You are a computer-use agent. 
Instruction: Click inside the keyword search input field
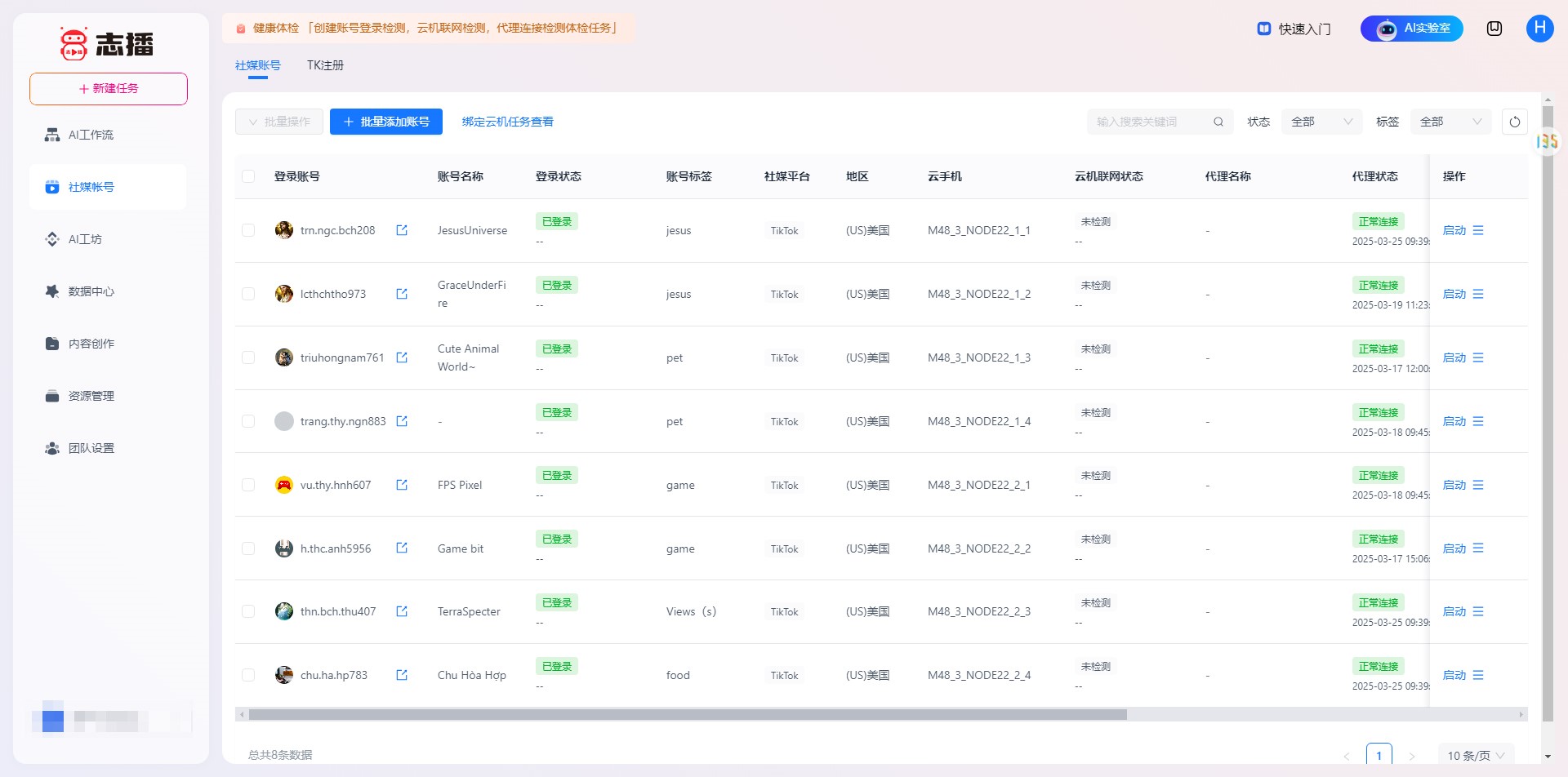click(x=1151, y=121)
